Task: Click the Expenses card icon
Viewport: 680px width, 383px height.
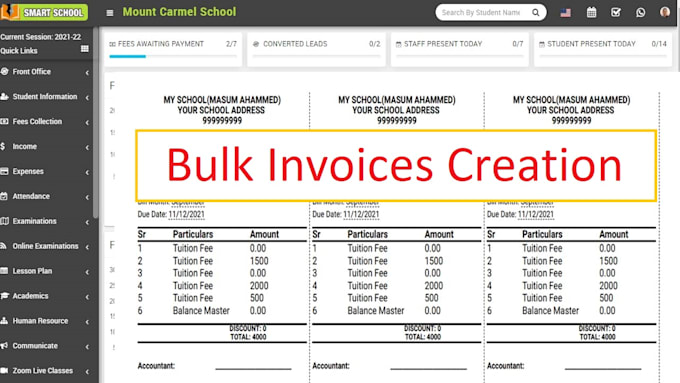Action: (x=4, y=171)
